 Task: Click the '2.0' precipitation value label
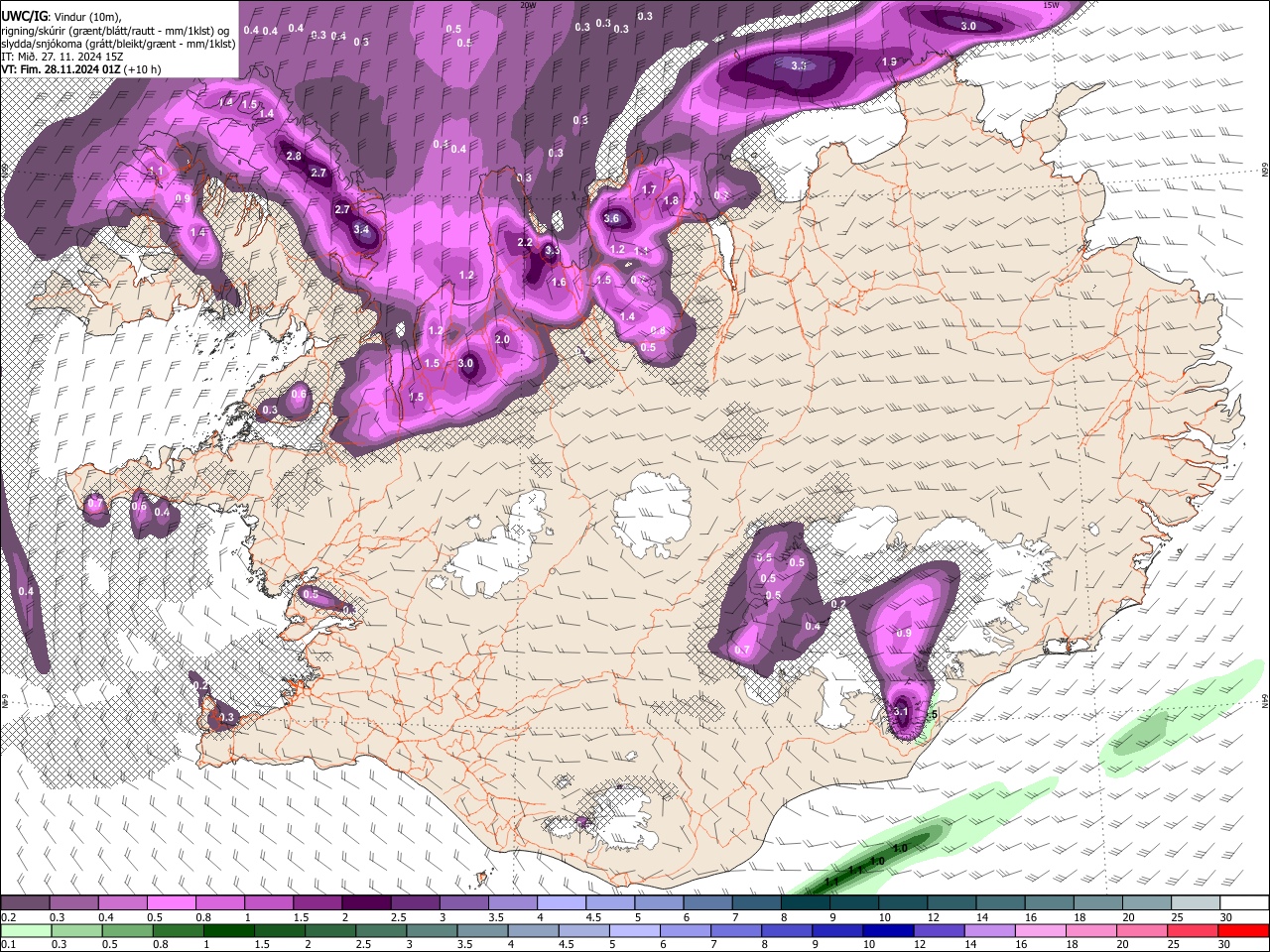(x=501, y=340)
